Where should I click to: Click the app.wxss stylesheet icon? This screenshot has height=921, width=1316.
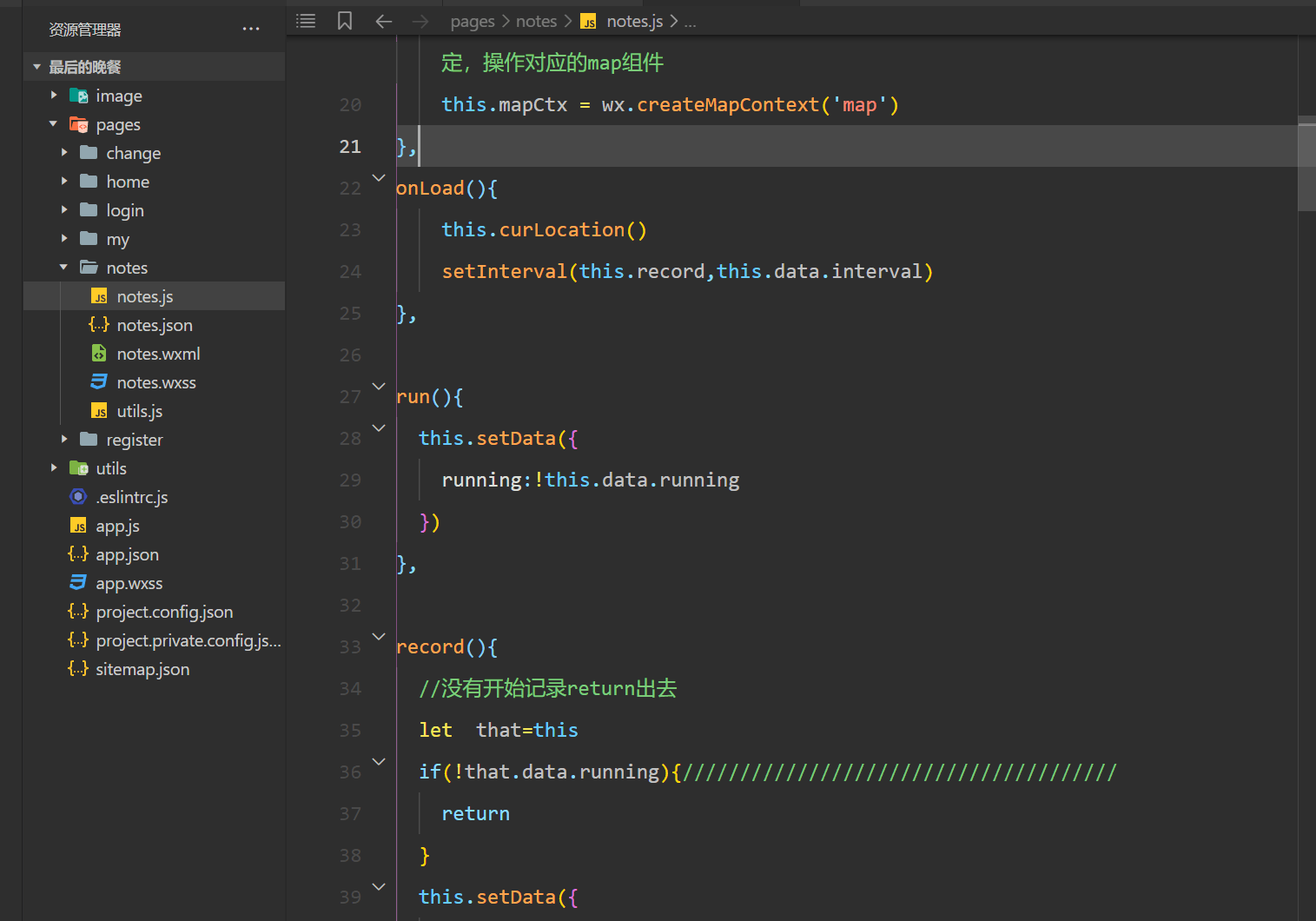79,583
